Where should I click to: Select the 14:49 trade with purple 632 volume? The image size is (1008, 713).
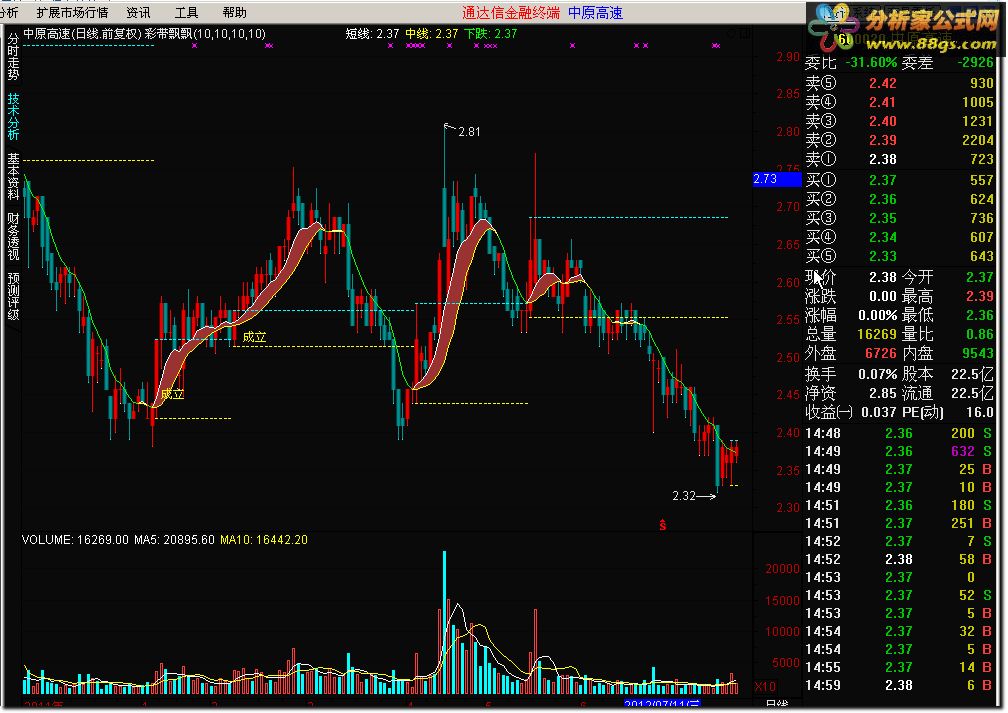(899, 451)
